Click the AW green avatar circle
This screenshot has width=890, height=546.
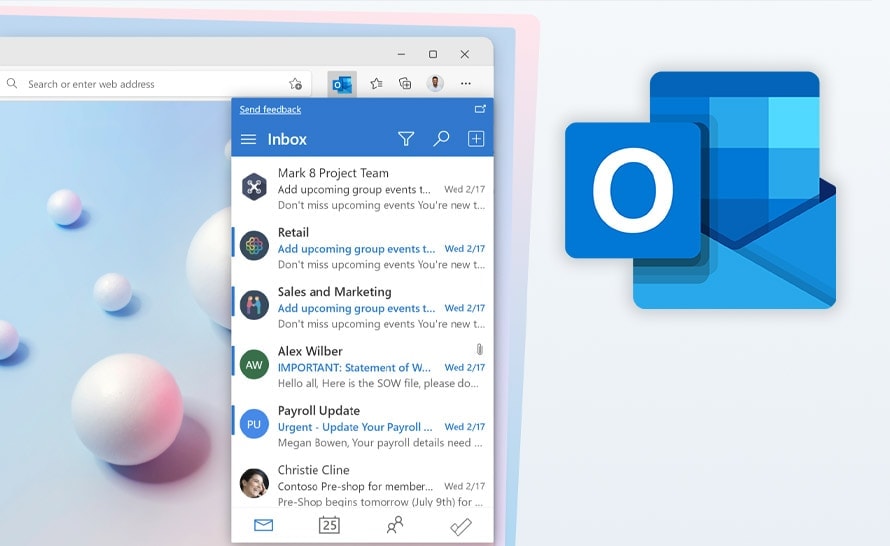coord(254,365)
